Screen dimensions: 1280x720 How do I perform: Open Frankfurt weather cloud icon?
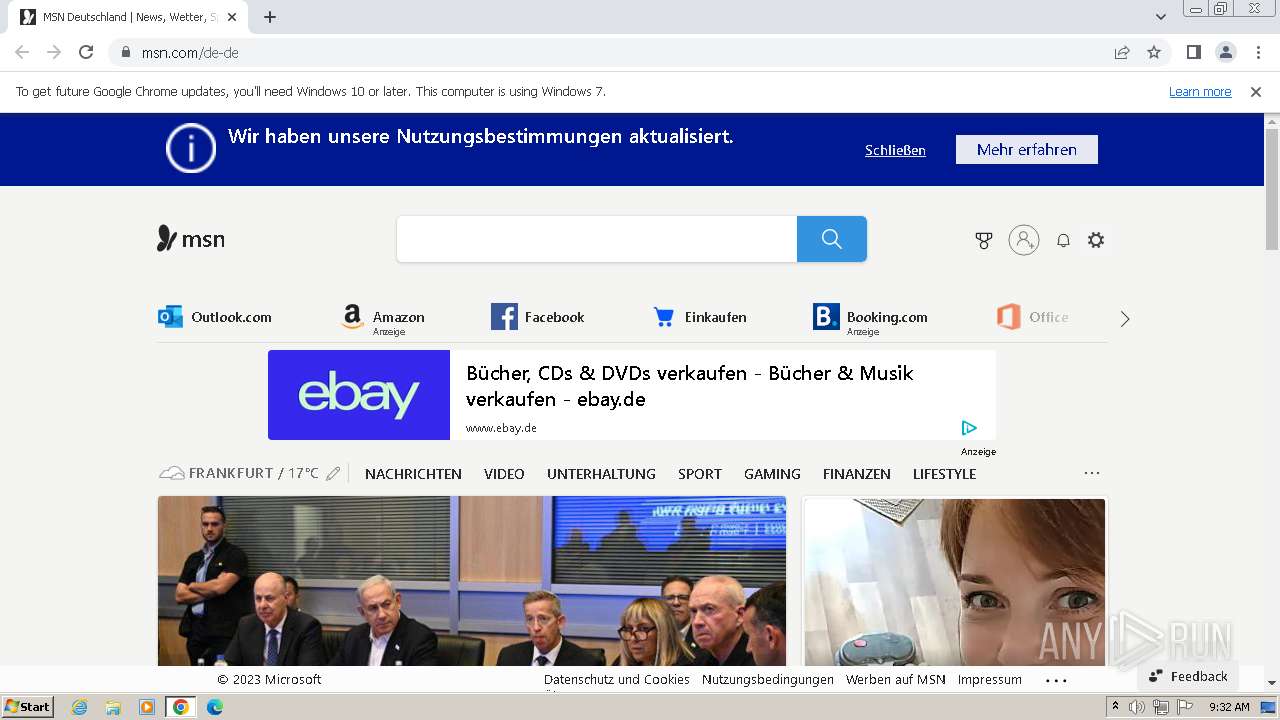click(x=172, y=473)
